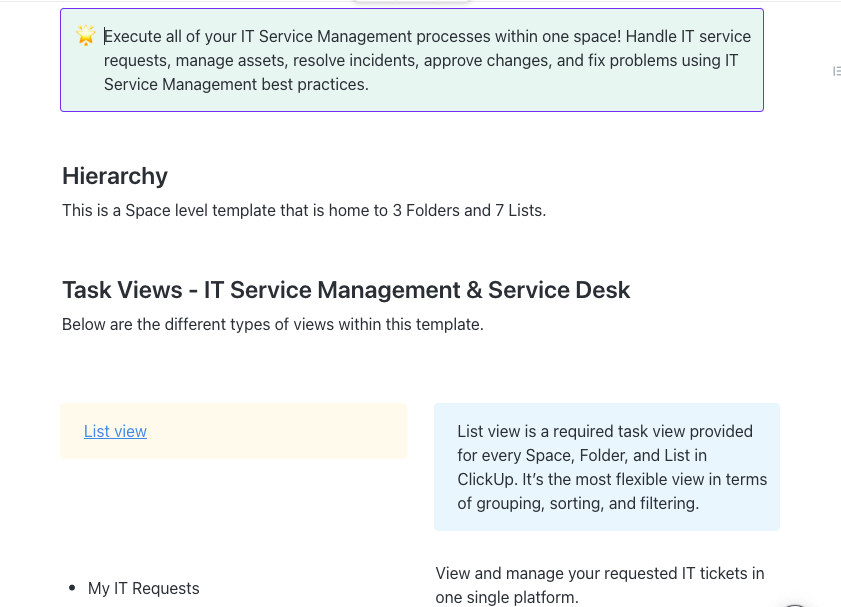Click the My IT Requests bullet
The height and width of the screenshot is (607, 841).
[x=144, y=588]
